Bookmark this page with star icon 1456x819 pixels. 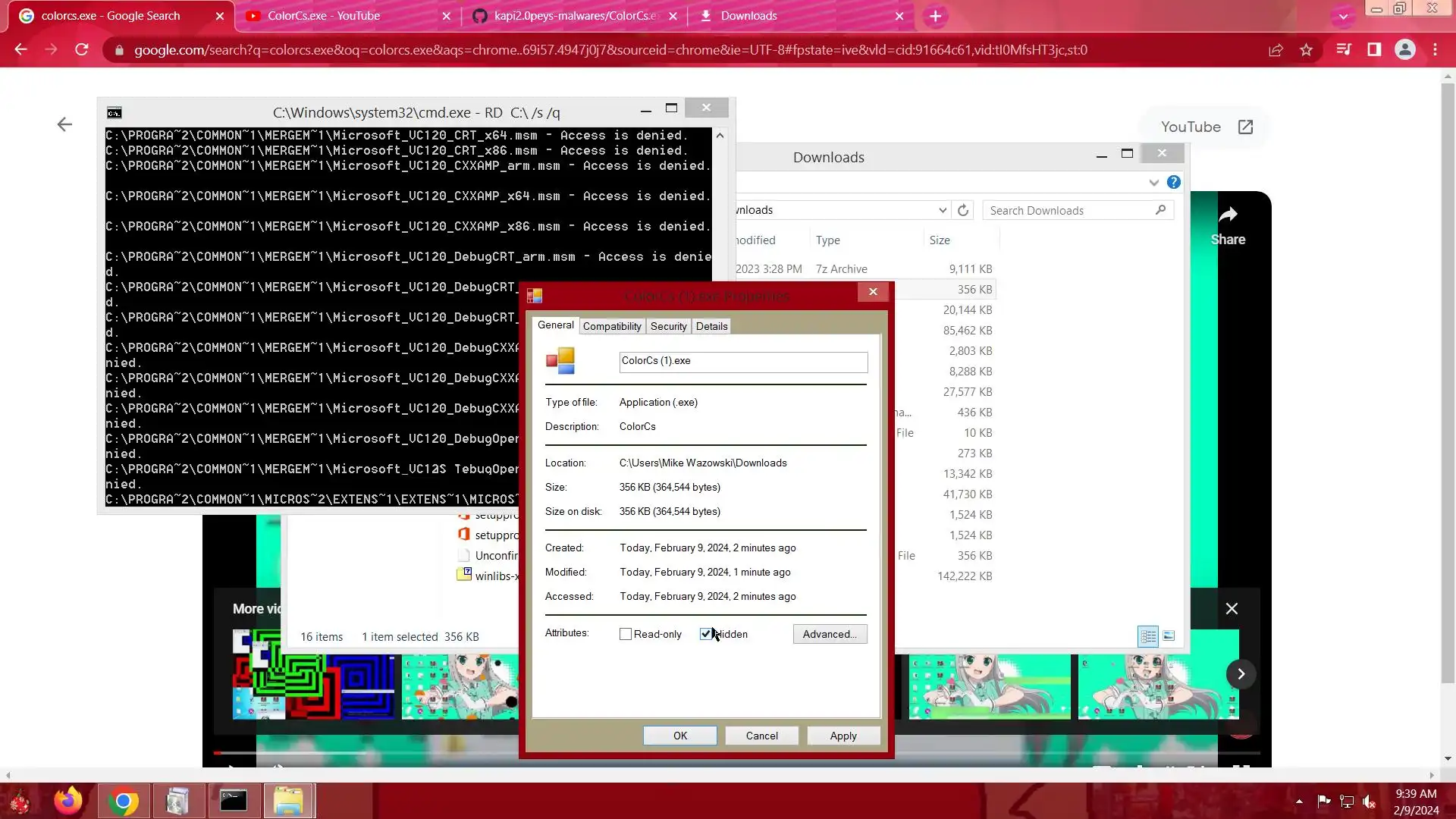point(1306,50)
